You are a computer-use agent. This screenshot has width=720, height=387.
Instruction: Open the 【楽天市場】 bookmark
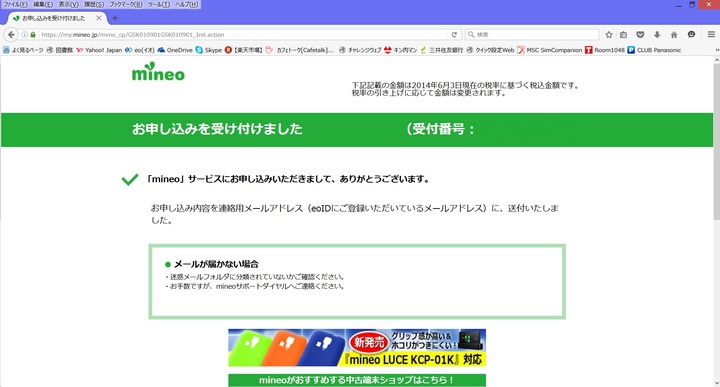tap(243, 50)
